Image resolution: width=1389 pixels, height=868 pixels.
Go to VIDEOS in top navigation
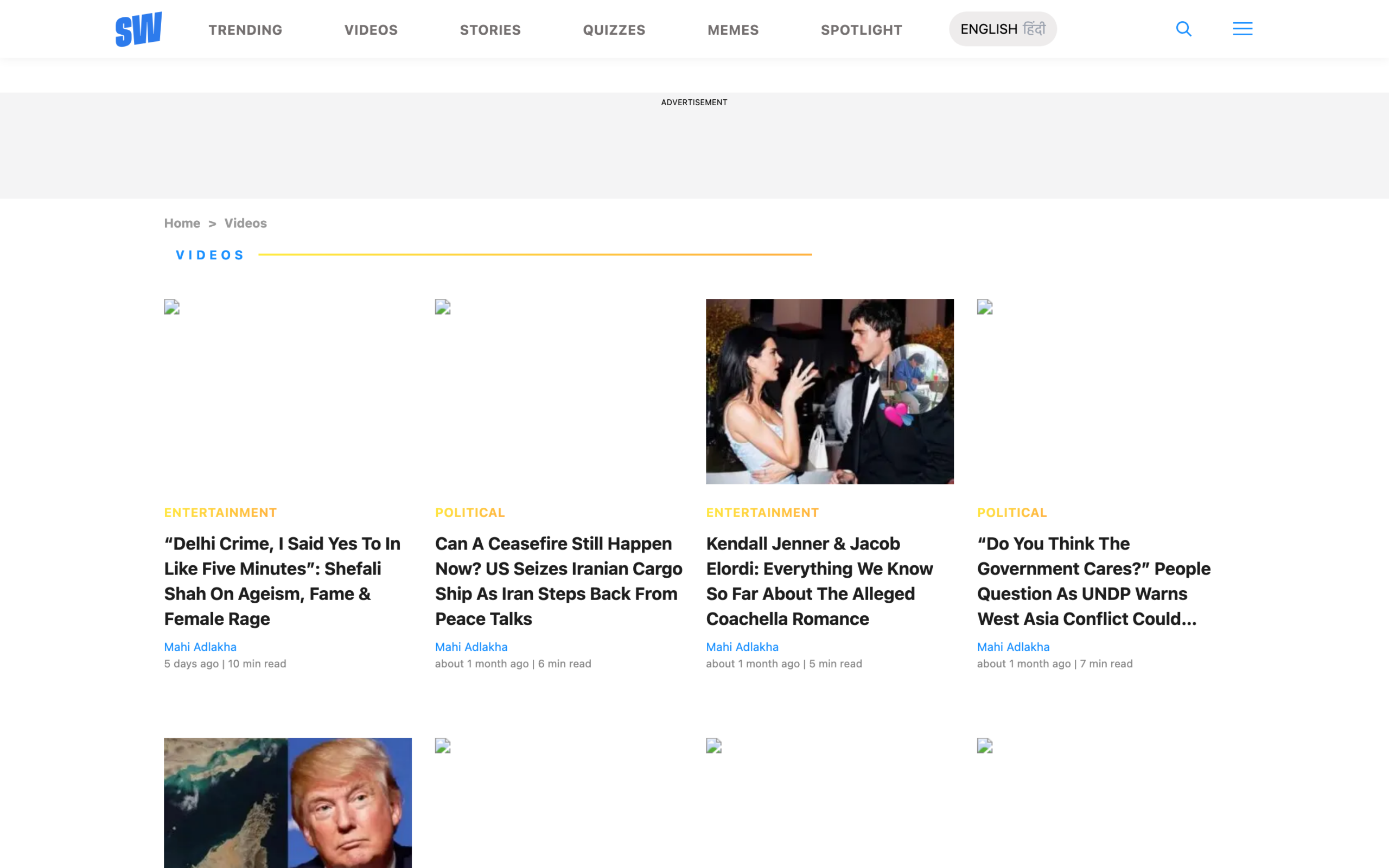pyautogui.click(x=371, y=30)
